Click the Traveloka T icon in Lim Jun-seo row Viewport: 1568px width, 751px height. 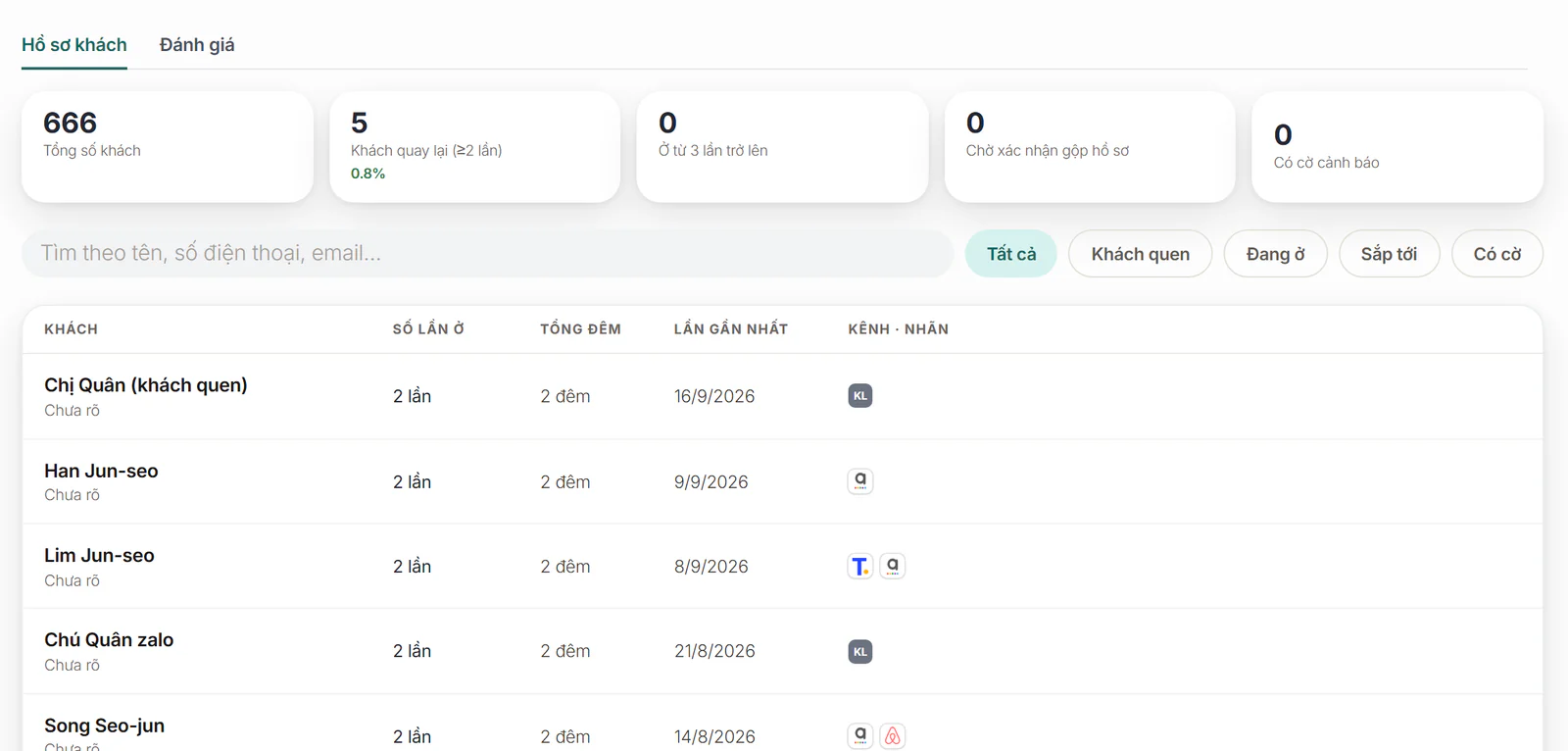859,566
